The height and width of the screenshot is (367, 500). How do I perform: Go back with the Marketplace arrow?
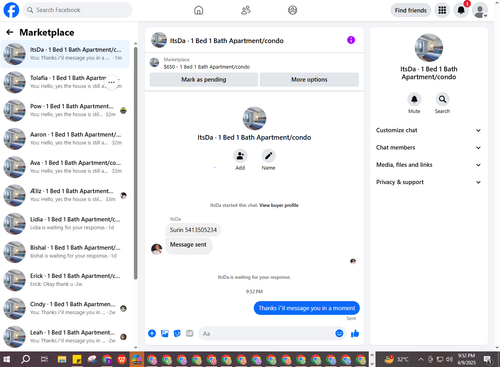click(10, 32)
